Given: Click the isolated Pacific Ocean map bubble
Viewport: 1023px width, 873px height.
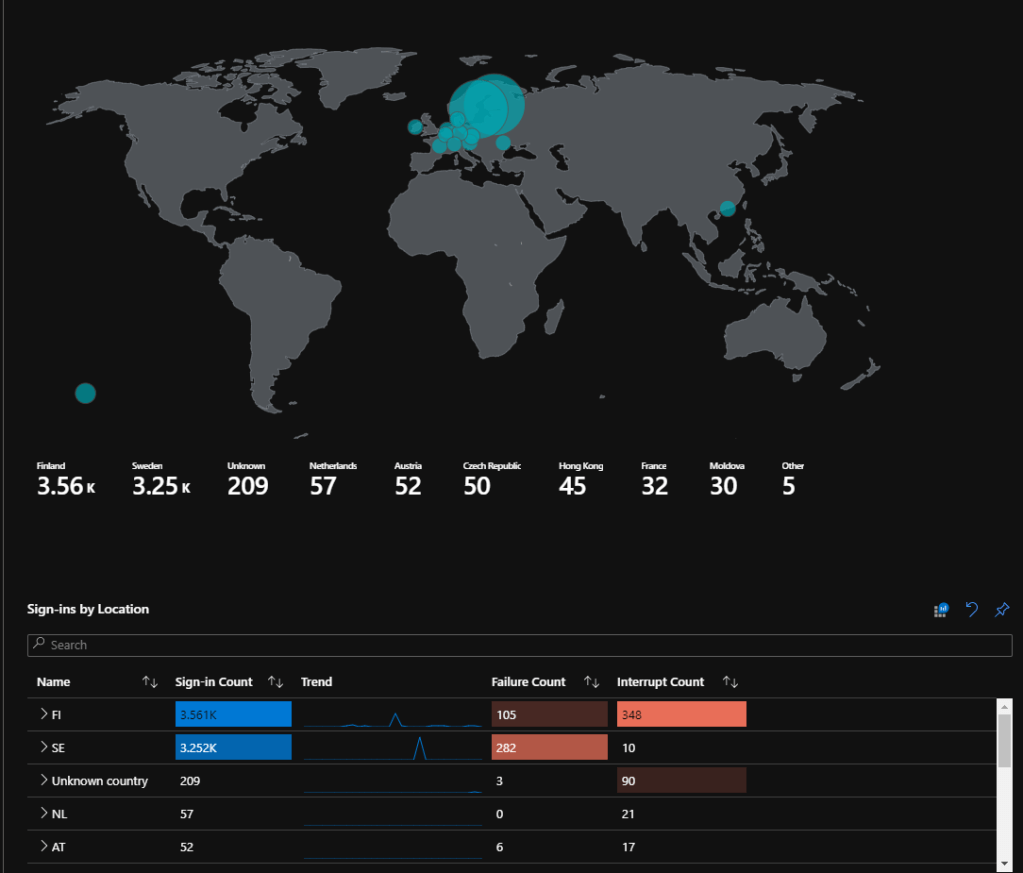Looking at the screenshot, I should point(85,393).
